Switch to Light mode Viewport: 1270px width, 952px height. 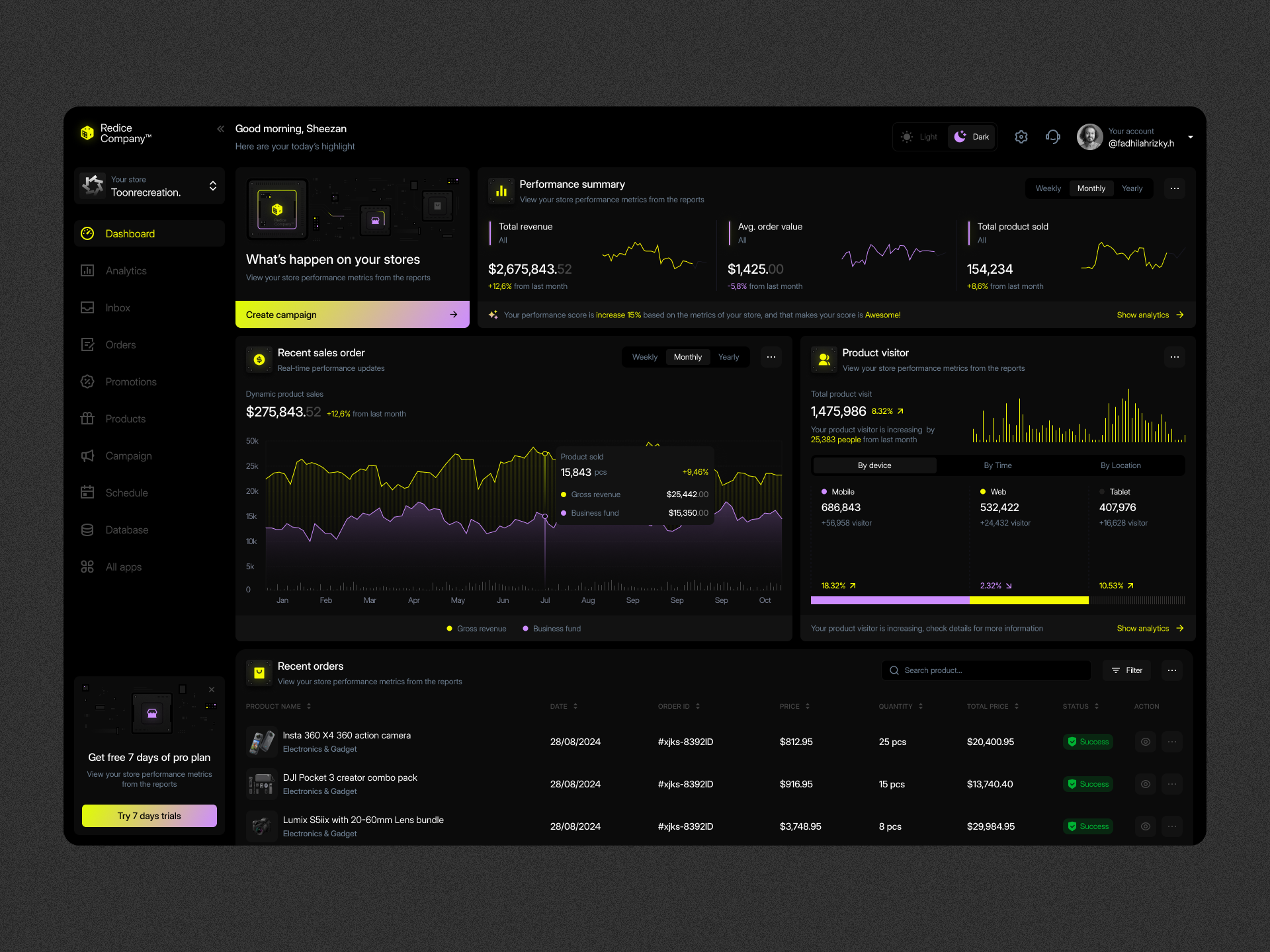coord(919,136)
